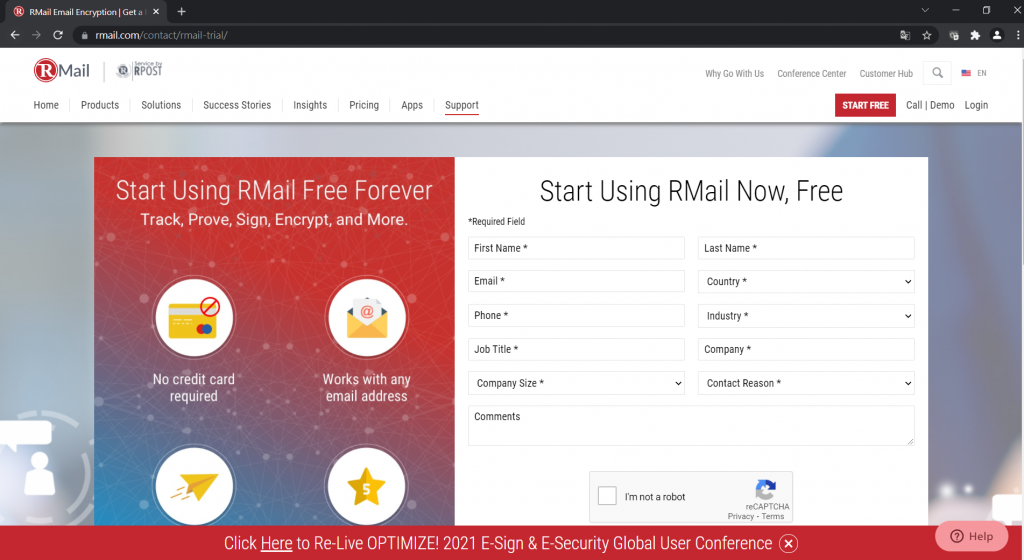Open the Products menu
Screen dimensions: 1024x560
[x=100, y=105]
